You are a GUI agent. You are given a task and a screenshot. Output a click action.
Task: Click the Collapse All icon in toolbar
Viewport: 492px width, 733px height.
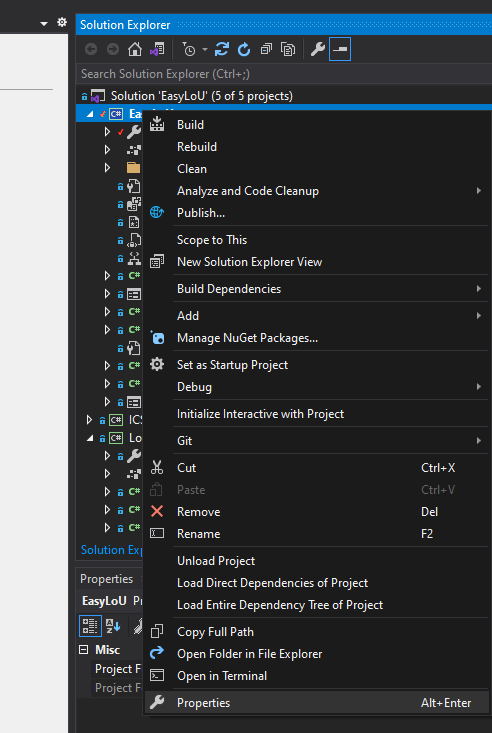[x=266, y=49]
